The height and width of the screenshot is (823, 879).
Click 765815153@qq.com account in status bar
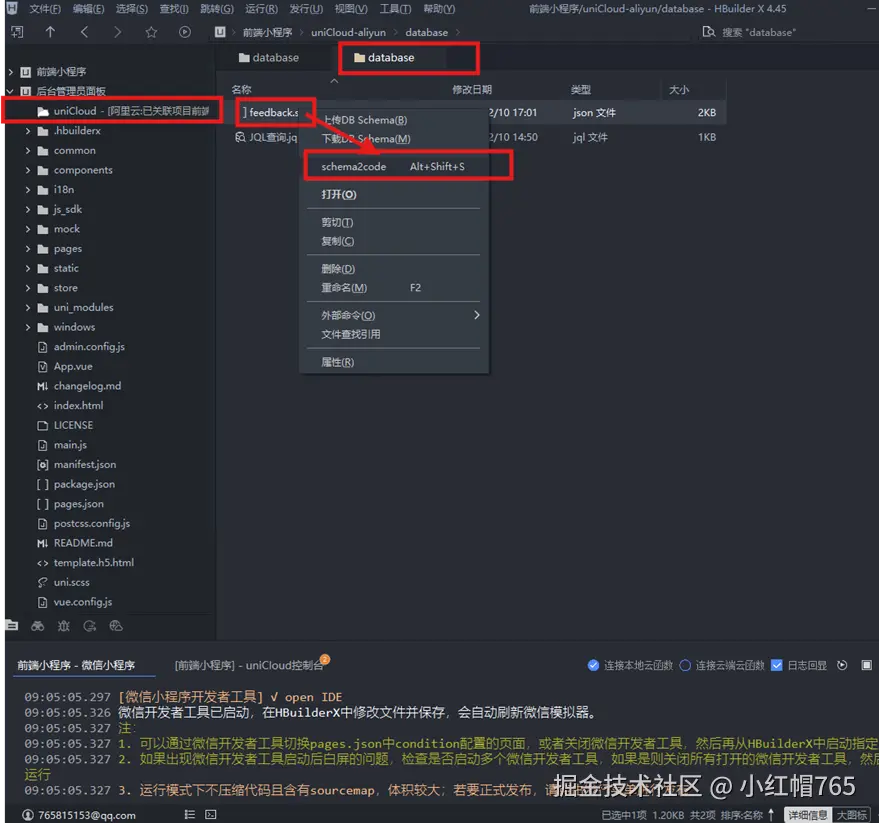[x=87, y=815]
